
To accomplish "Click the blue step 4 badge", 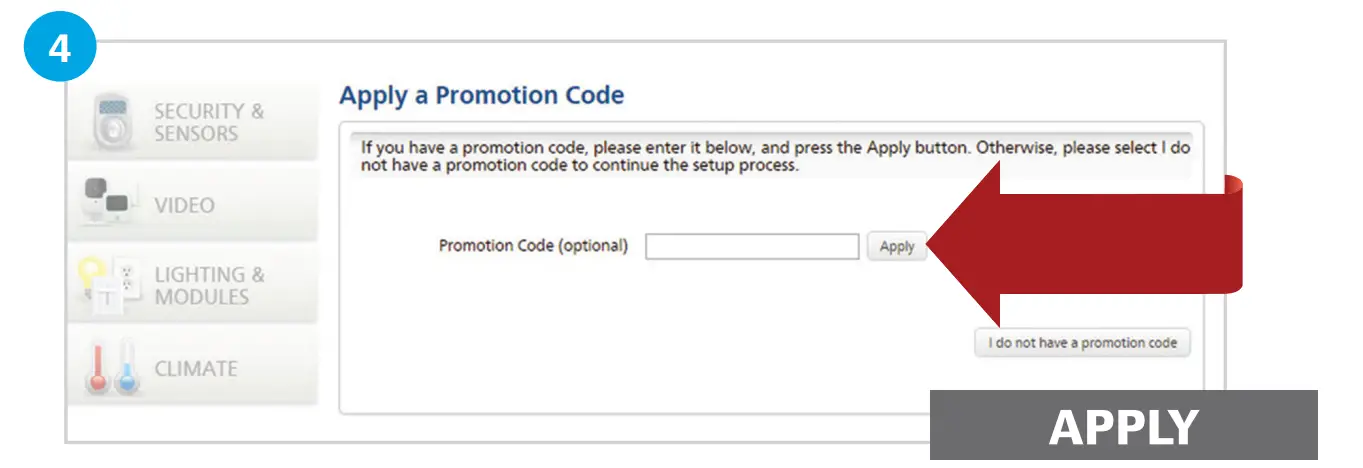I will (59, 47).
